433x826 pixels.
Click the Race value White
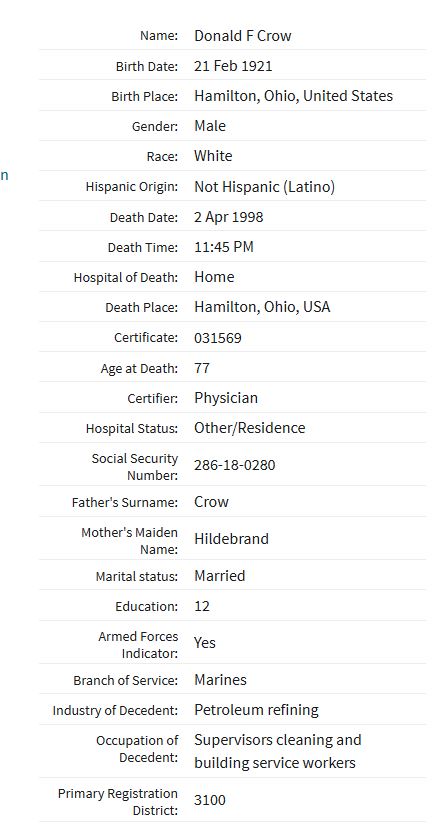click(x=213, y=156)
